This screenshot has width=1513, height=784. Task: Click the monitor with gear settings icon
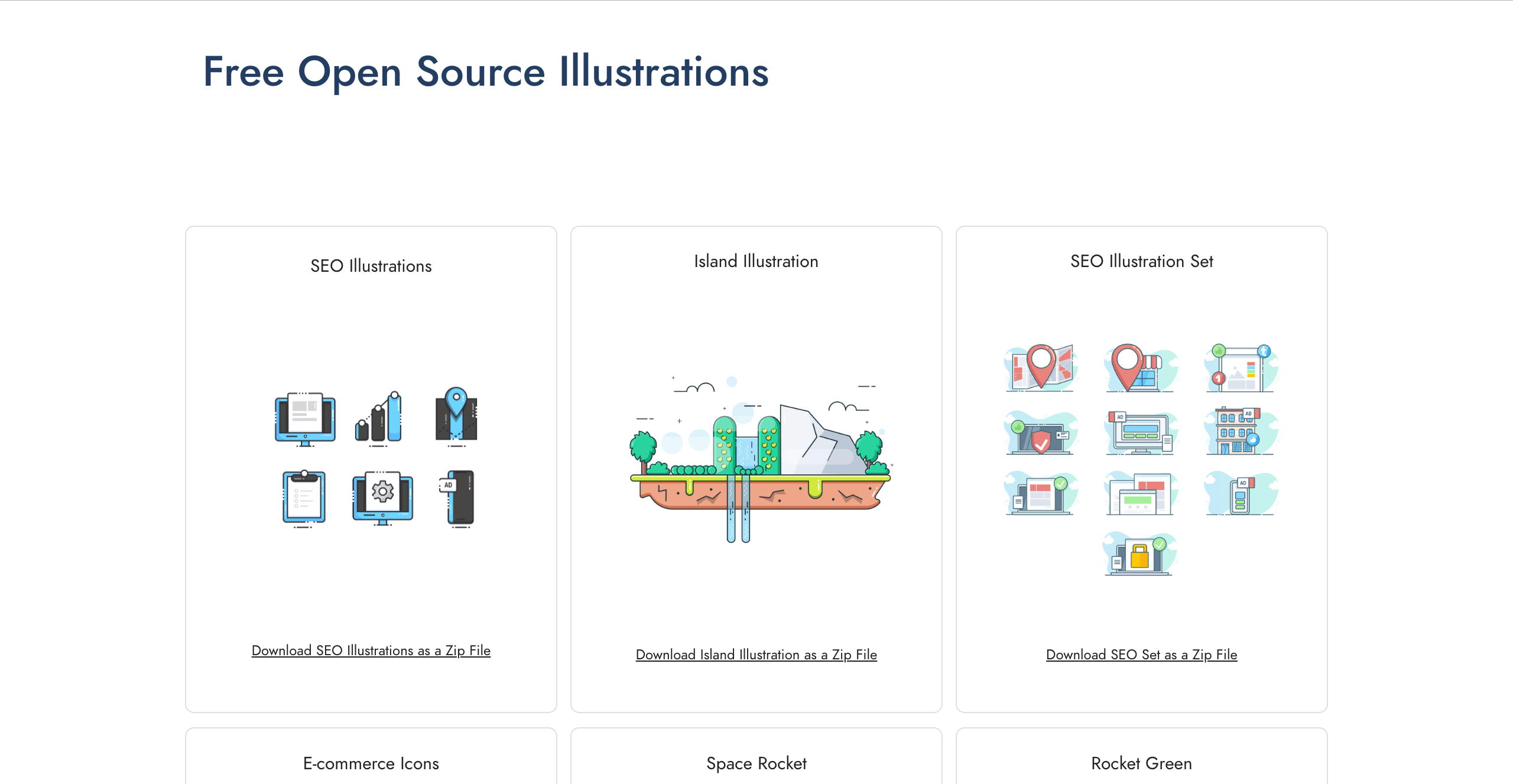(x=382, y=496)
